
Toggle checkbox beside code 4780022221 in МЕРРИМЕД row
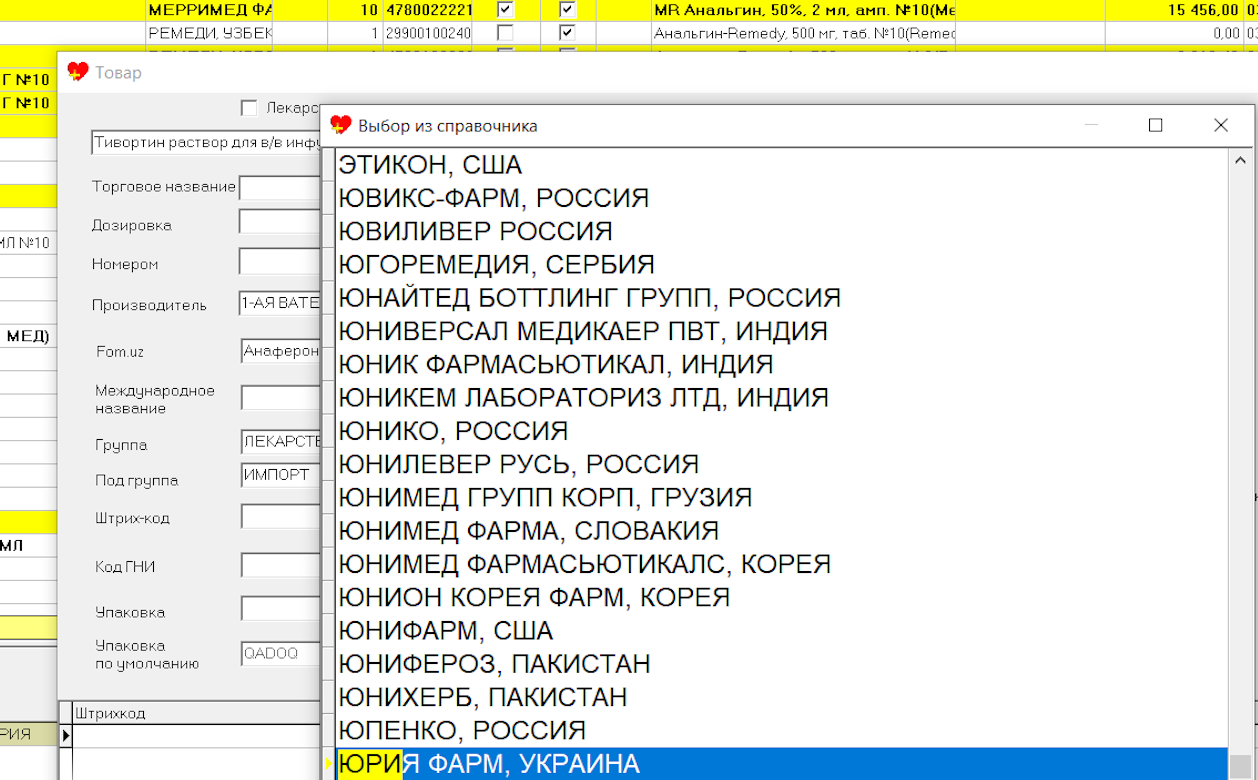(x=506, y=10)
